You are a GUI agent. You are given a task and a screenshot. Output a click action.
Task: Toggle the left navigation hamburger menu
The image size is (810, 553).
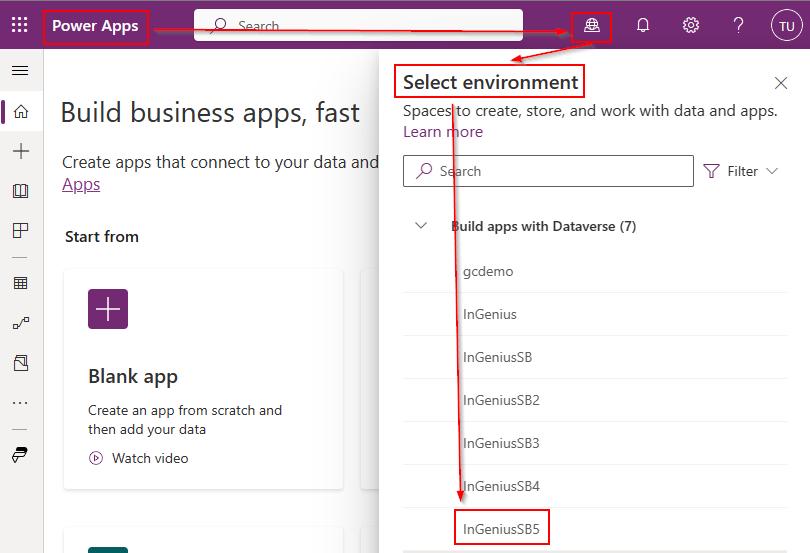[x=20, y=71]
